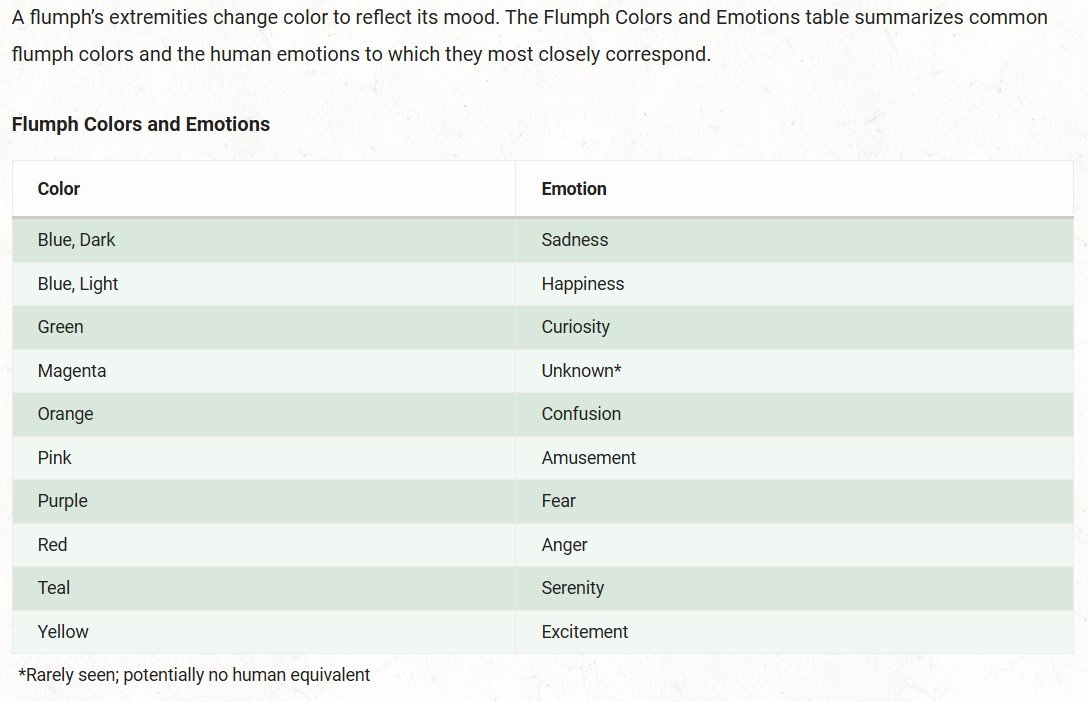
Task: Select the Orange color cell
Action: click(x=264, y=414)
